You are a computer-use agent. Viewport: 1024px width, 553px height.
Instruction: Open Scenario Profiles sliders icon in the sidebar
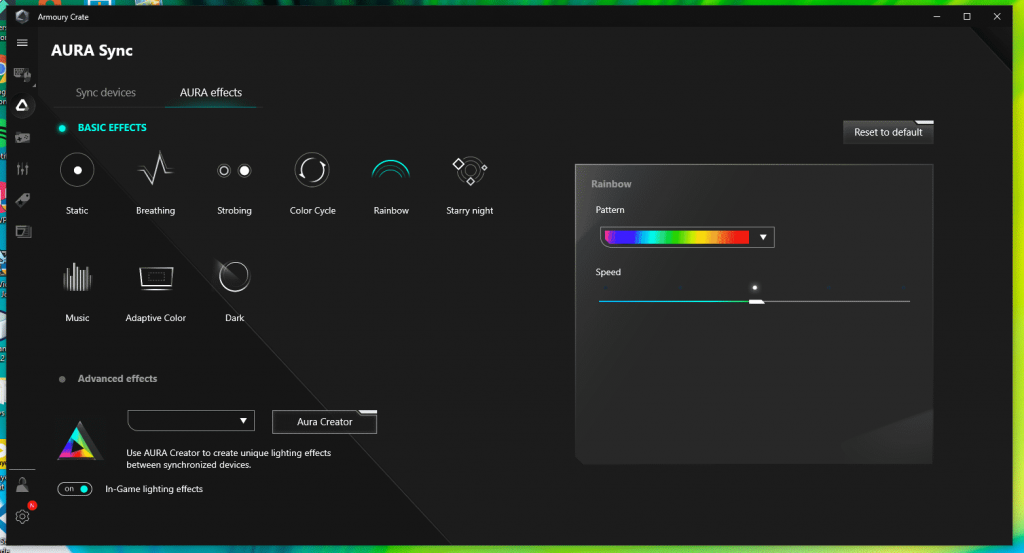pos(22,169)
